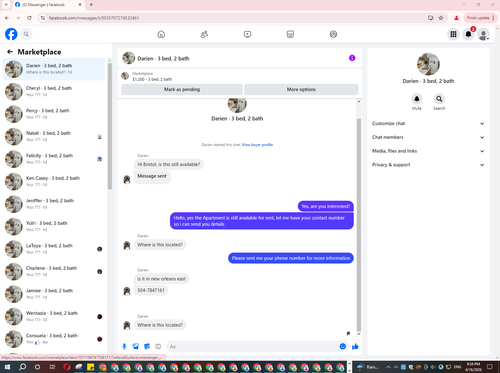
Task: Expand Customize chat section
Action: point(428,123)
